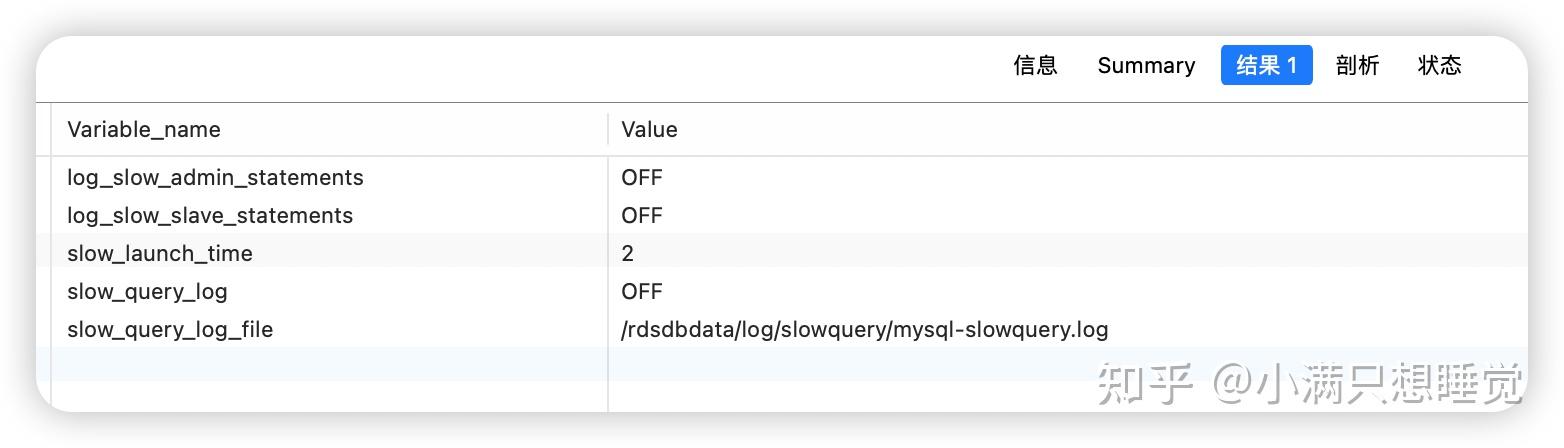
Task: Select the log_slow_slave_statements cell
Action: tap(210, 215)
